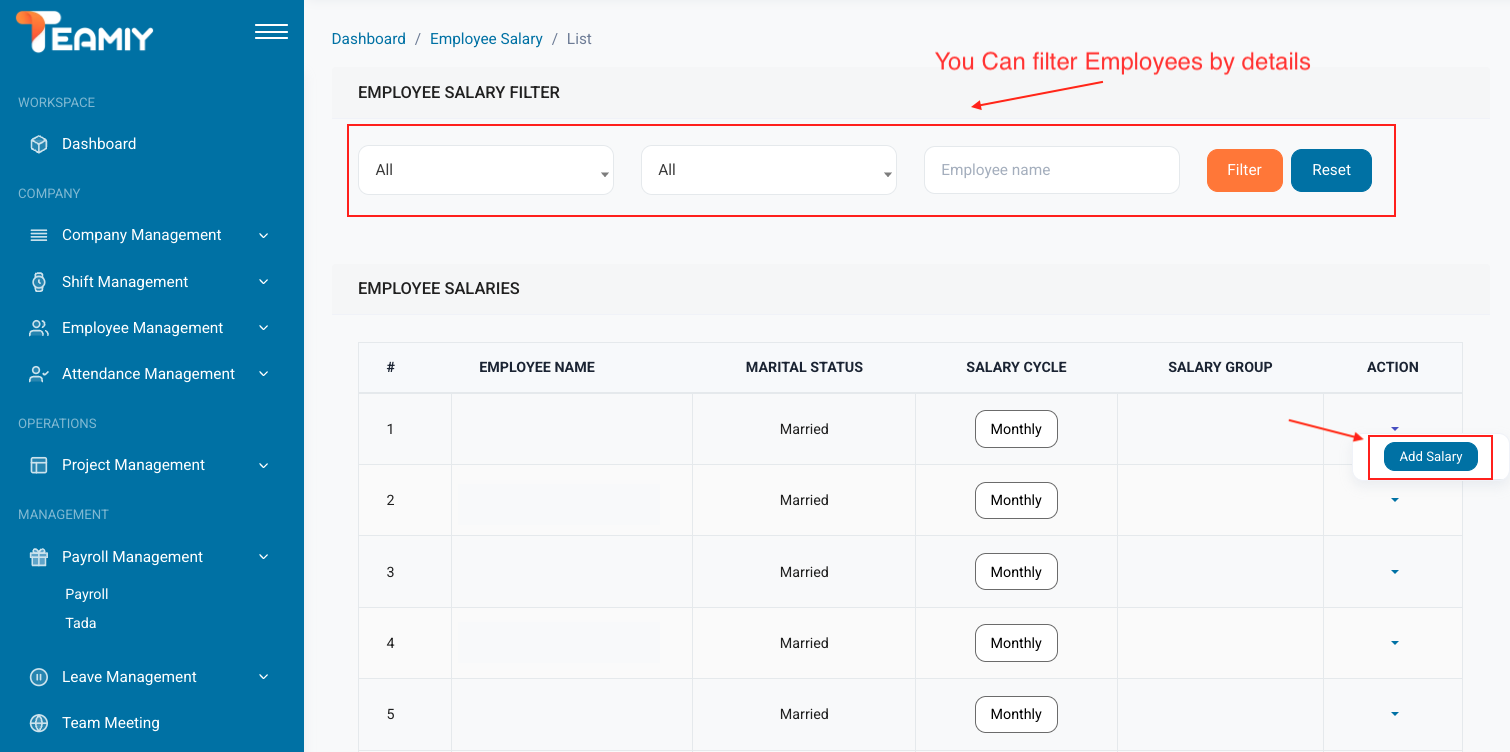Toggle the hamburger sidebar menu icon
This screenshot has height=752, width=1510.
pos(271,33)
